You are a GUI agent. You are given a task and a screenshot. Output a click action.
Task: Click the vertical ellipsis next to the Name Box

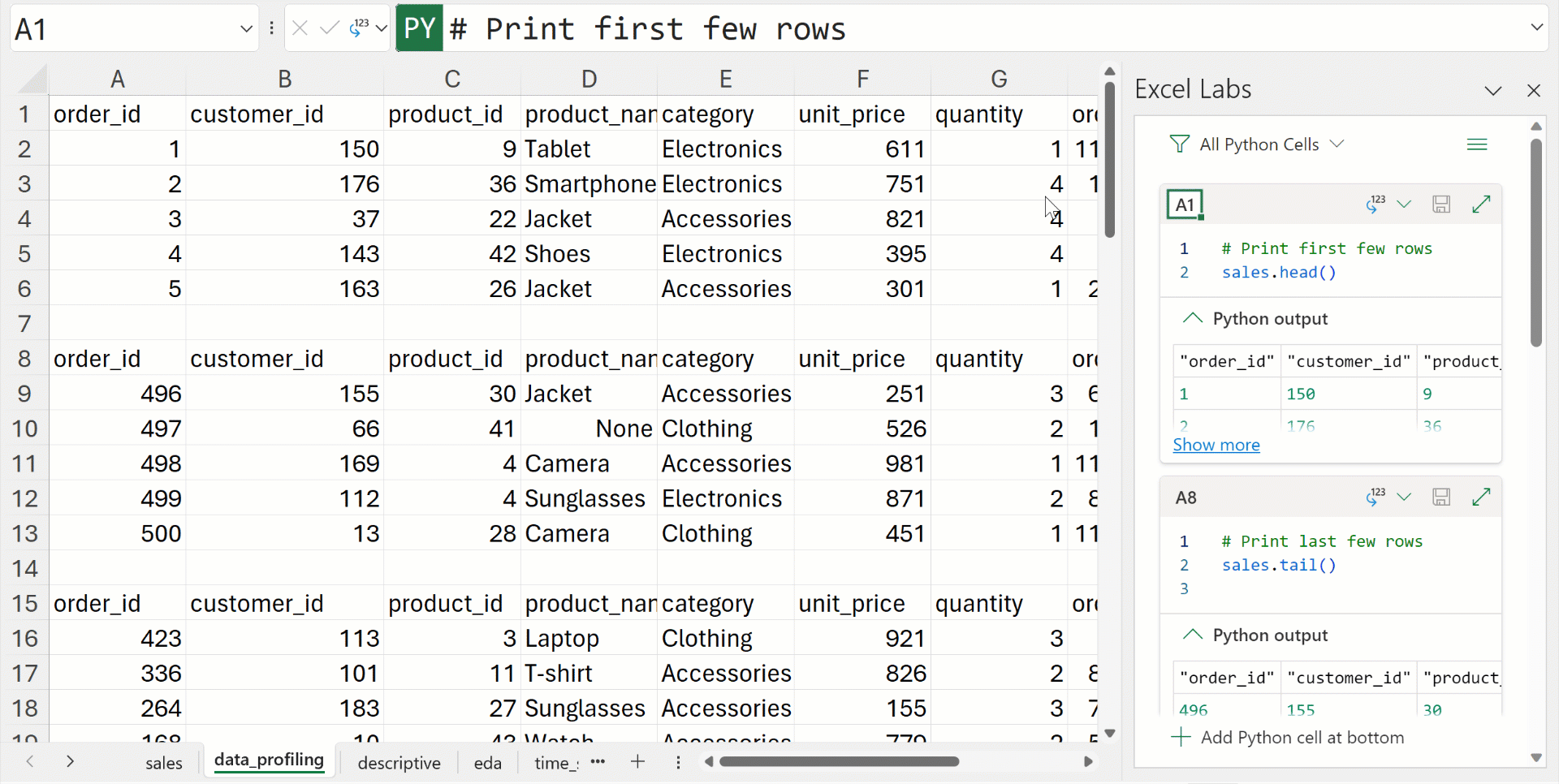click(x=271, y=28)
